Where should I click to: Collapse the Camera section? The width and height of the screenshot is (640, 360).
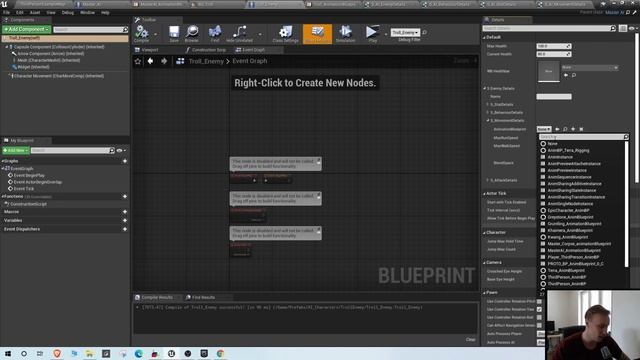click(x=484, y=262)
